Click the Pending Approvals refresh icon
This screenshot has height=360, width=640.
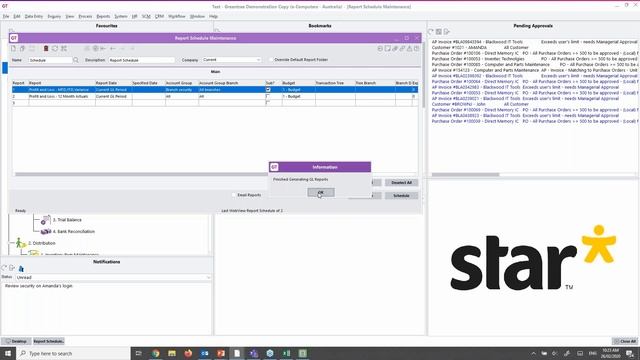coord(431,31)
